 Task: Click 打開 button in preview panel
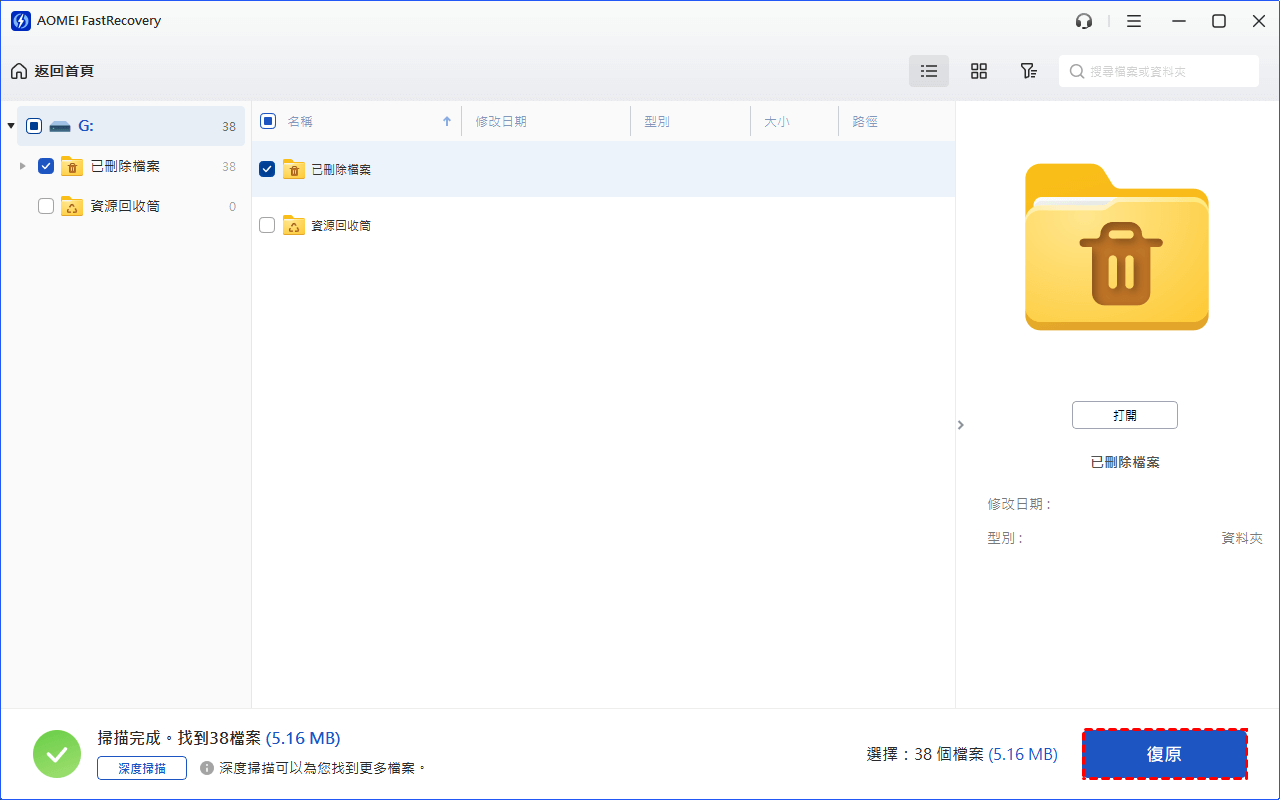[x=1125, y=415]
